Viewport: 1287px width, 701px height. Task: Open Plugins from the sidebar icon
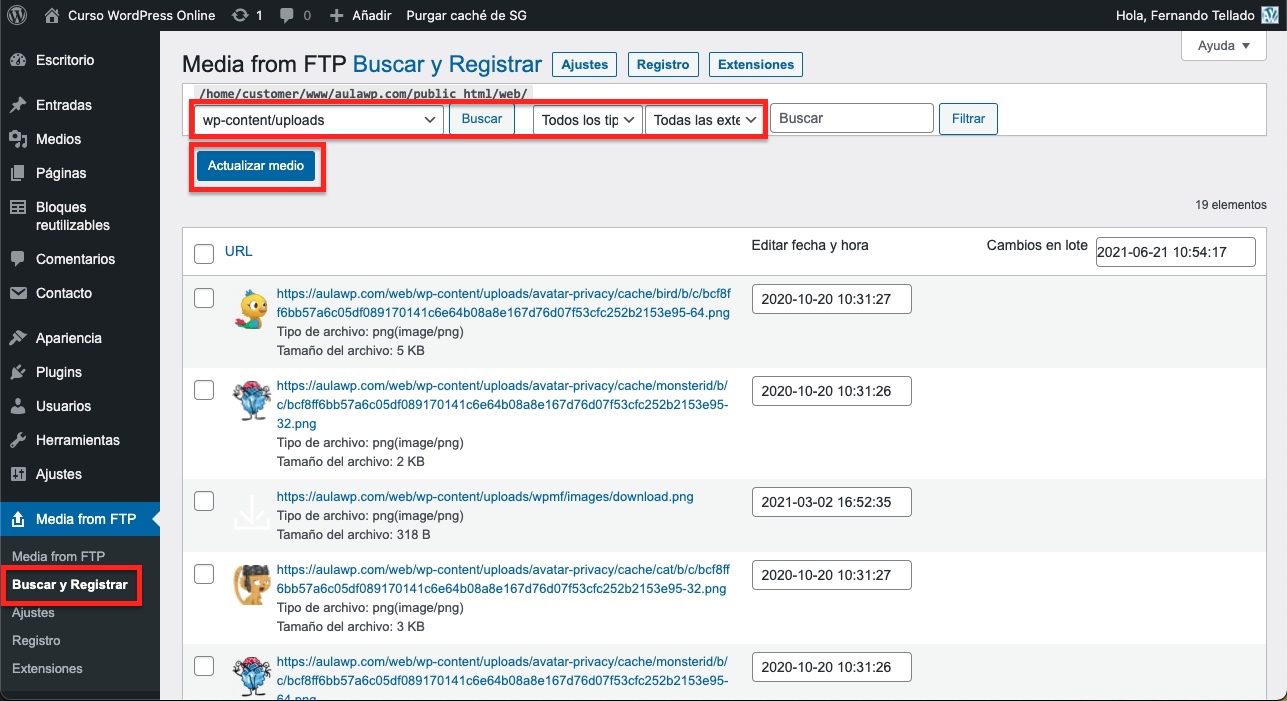click(17, 372)
